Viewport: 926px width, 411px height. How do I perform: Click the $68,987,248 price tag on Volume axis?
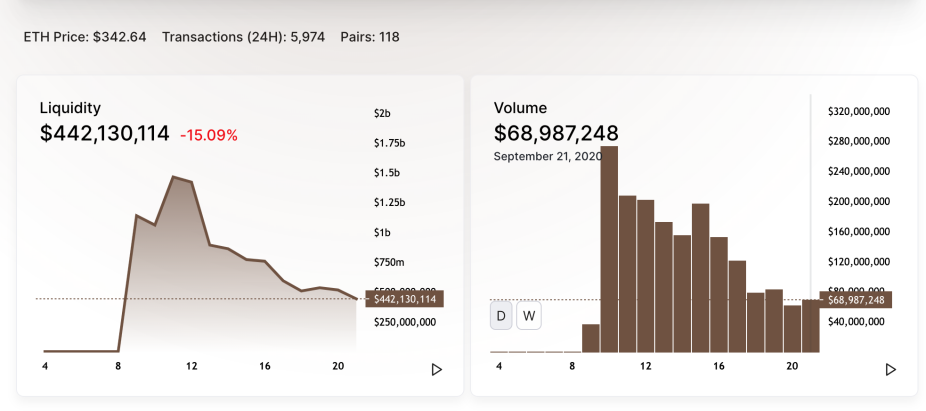(856, 300)
